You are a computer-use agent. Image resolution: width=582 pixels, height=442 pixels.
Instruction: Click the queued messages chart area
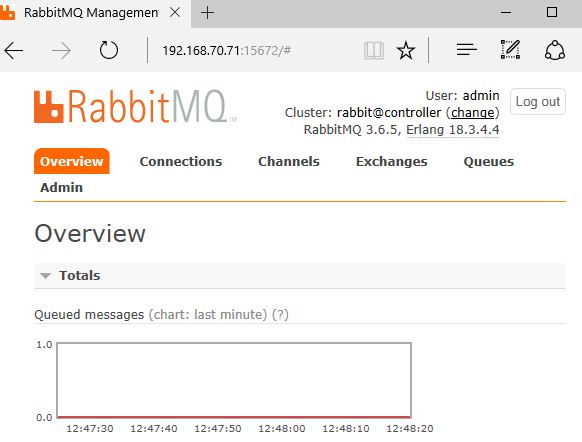point(234,380)
